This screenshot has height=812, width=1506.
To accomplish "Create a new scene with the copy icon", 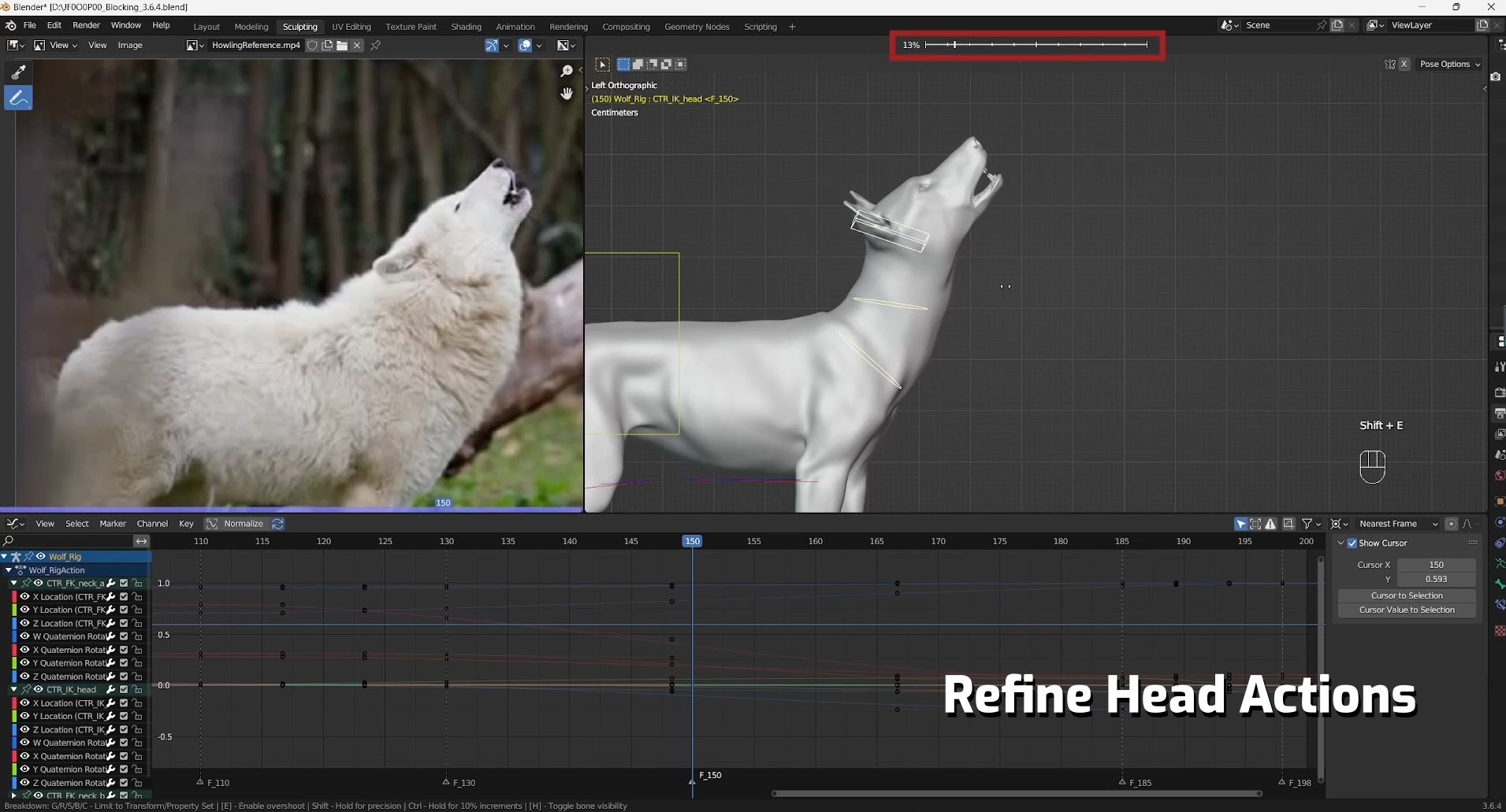I will pyautogui.click(x=1337, y=25).
